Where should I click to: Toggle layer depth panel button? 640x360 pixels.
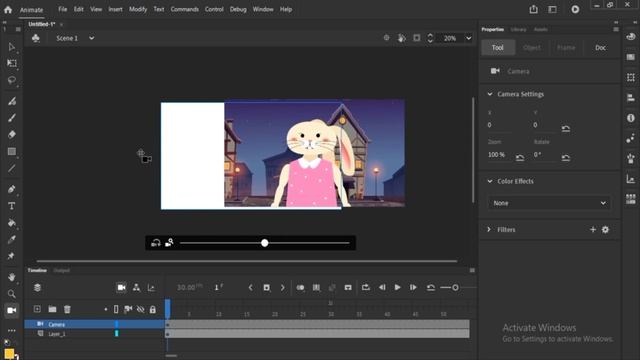click(151, 288)
